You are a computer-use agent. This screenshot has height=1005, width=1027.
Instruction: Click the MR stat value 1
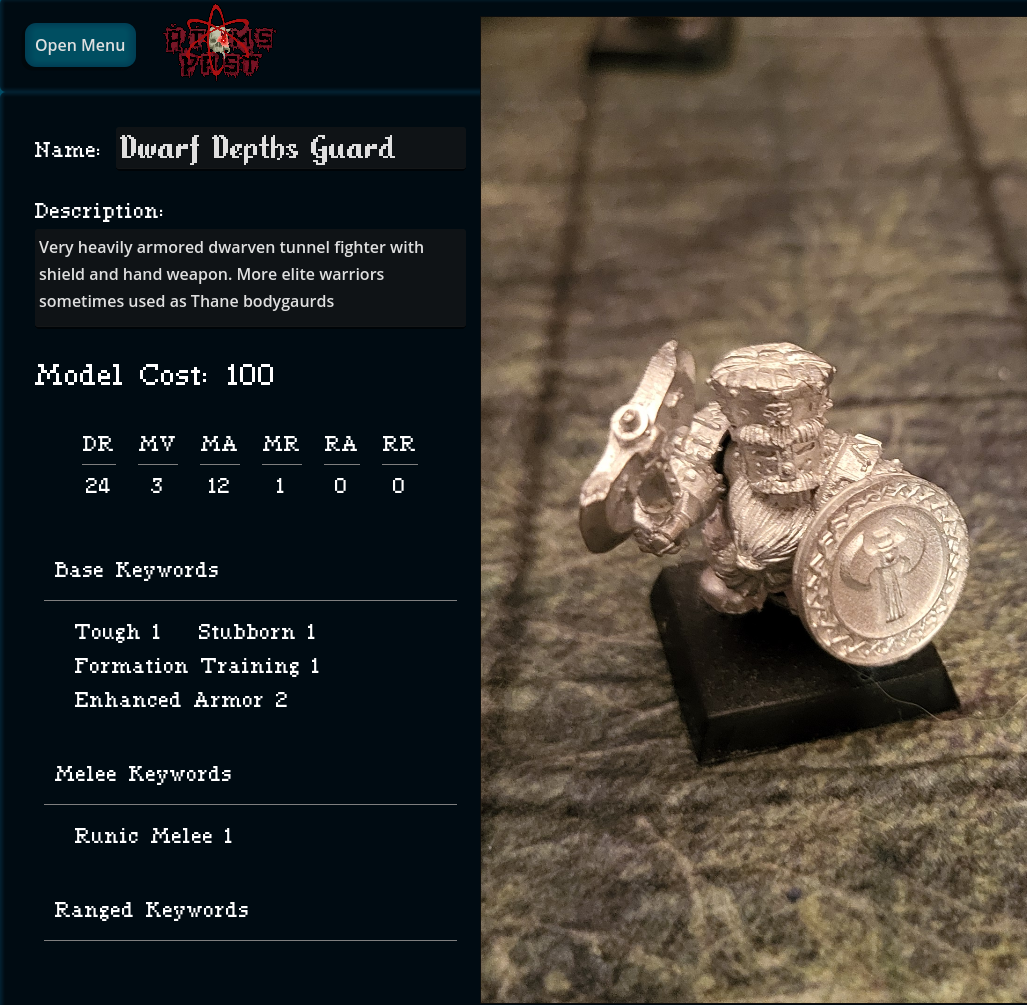(280, 485)
